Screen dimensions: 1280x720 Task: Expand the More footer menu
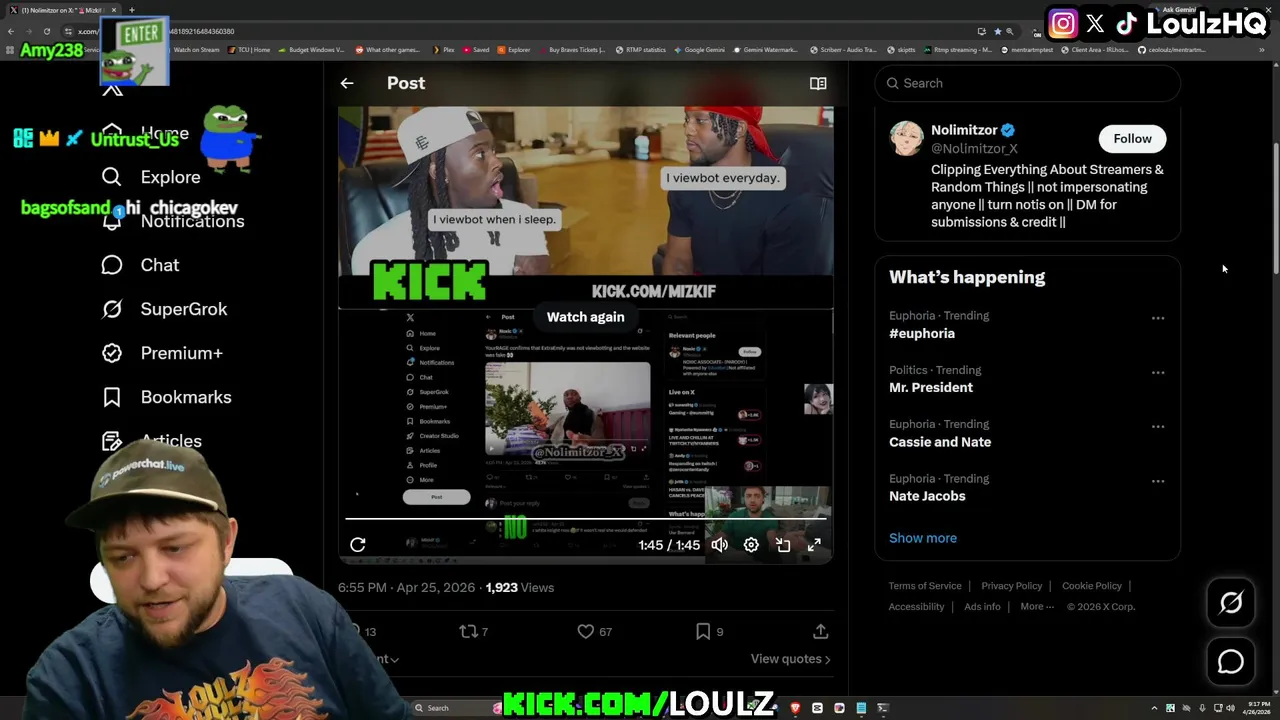1037,607
